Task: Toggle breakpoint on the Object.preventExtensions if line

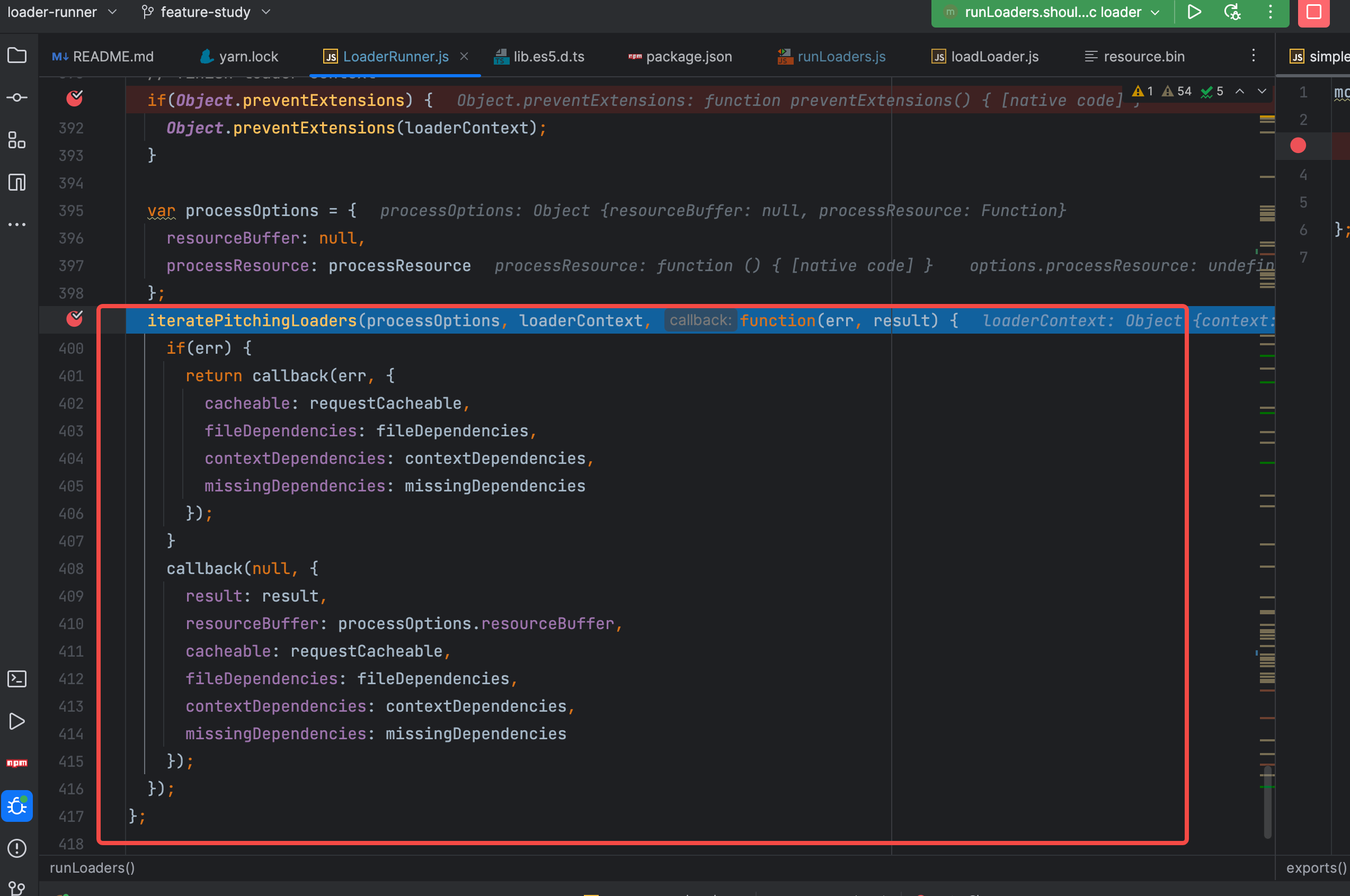Action: (x=74, y=98)
